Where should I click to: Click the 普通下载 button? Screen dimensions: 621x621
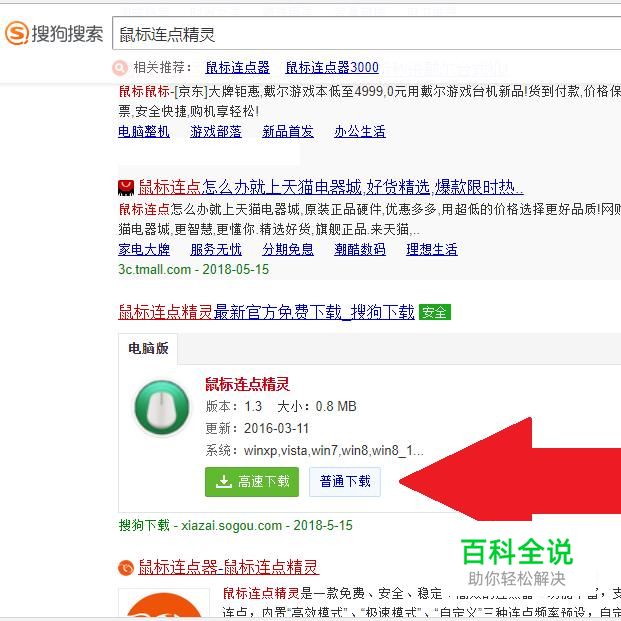345,482
